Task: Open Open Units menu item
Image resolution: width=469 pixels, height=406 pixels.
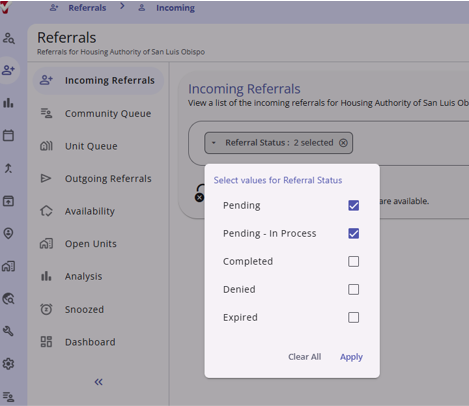Action: pos(98,244)
